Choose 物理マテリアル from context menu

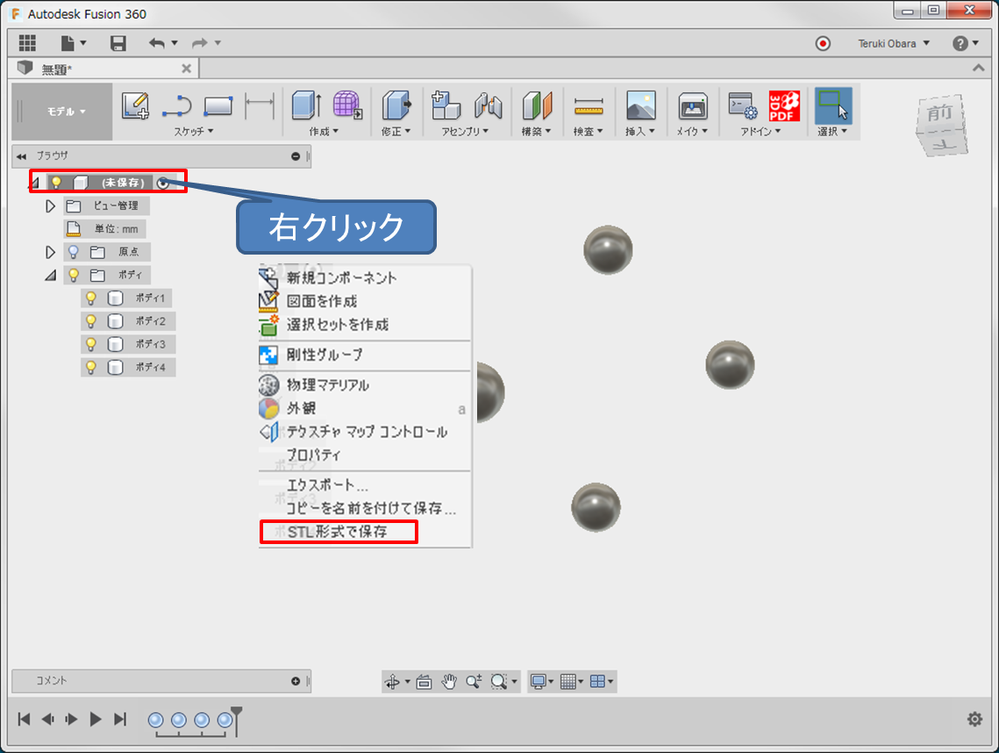click(x=365, y=385)
